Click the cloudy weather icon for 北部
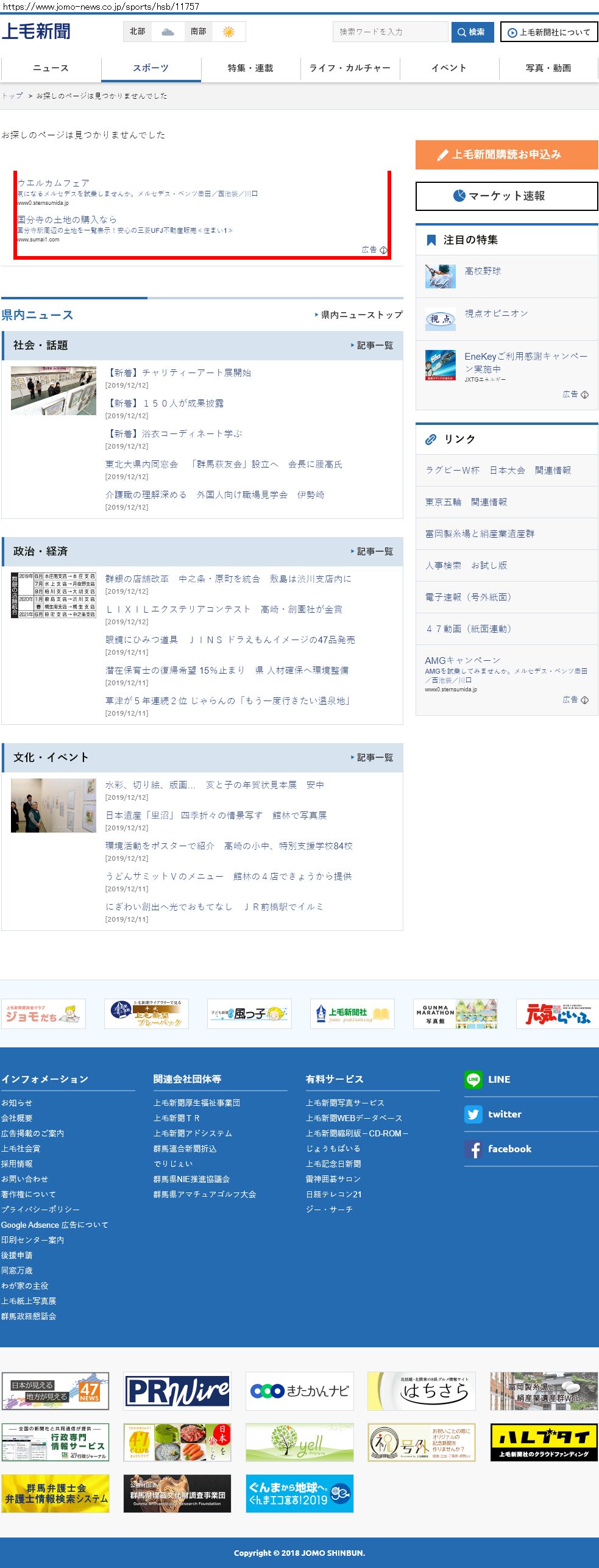This screenshot has width=599, height=1568. point(168,32)
